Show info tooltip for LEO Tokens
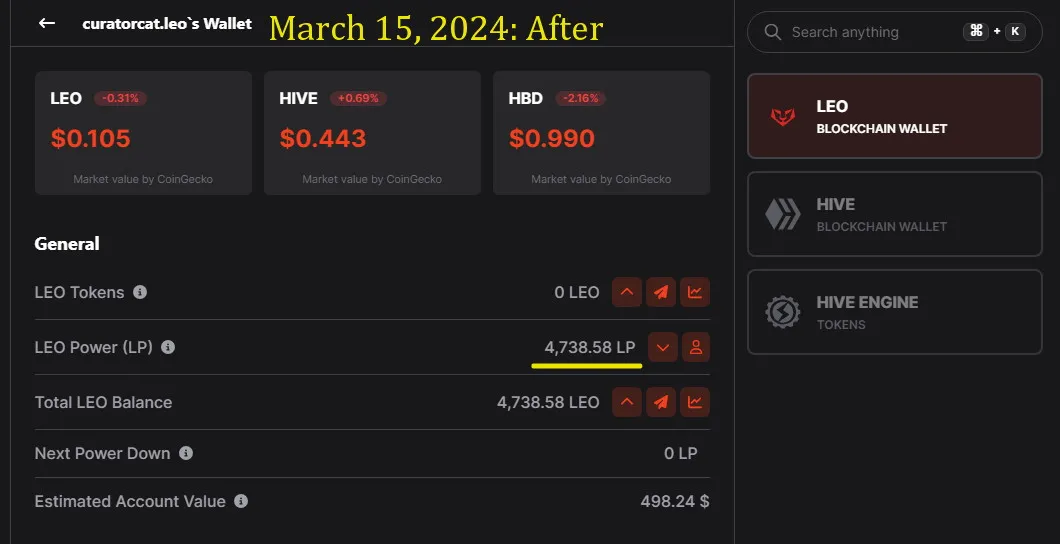 pos(140,292)
